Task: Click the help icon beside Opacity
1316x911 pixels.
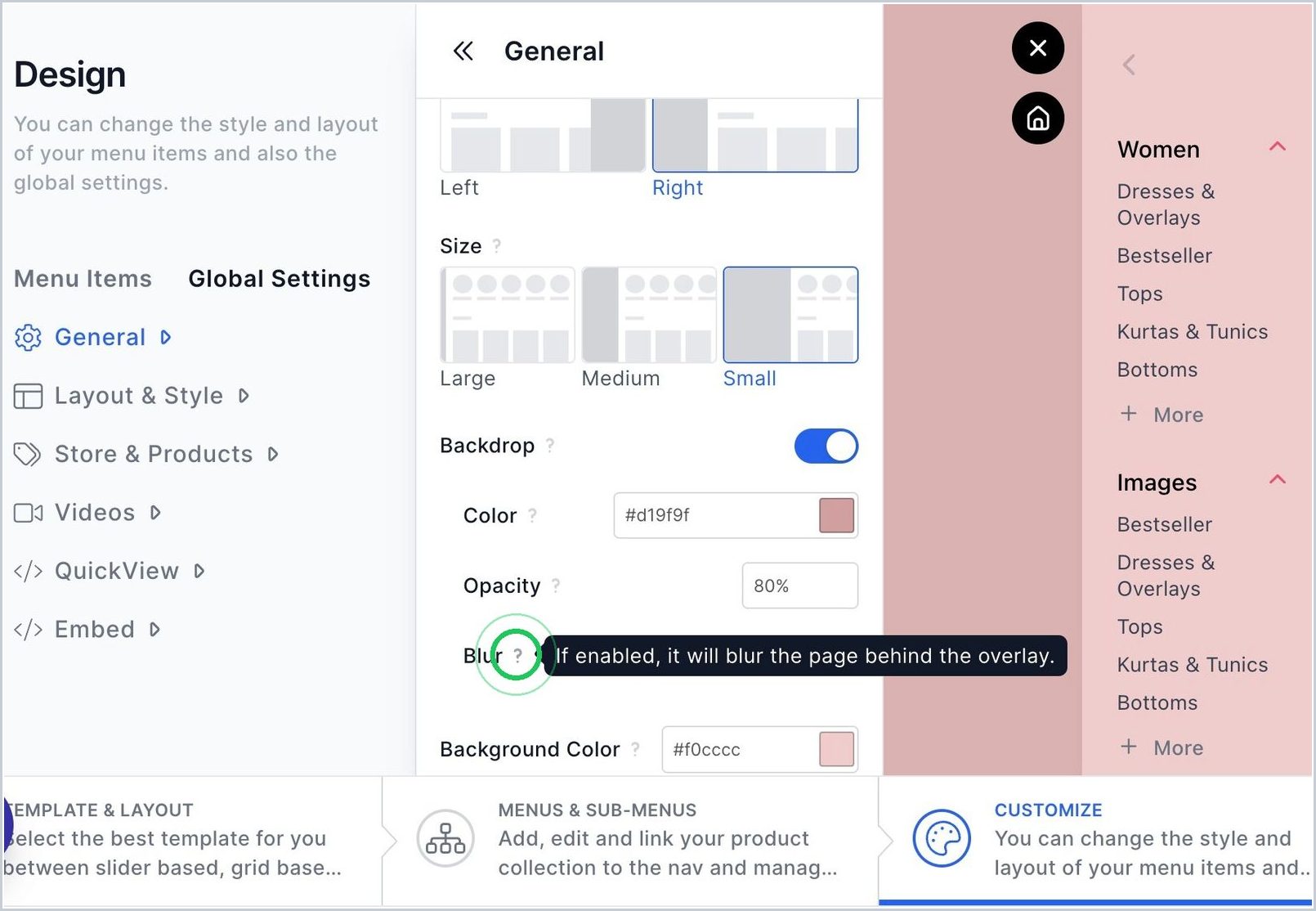Action: coord(556,586)
